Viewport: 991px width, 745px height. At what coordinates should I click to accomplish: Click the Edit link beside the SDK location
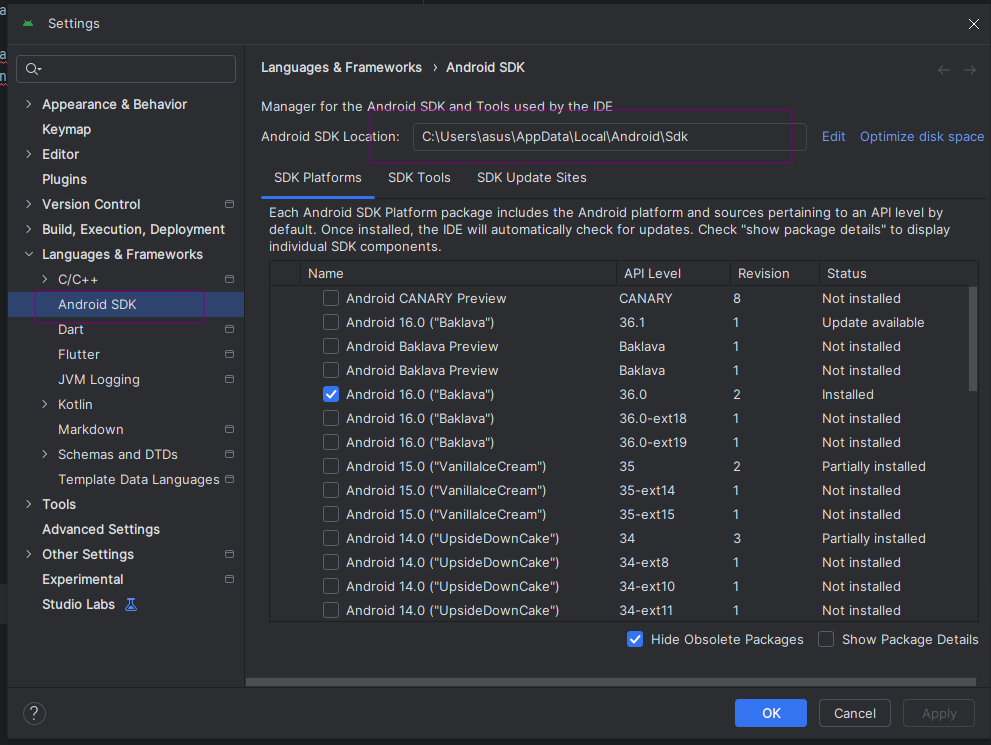833,136
